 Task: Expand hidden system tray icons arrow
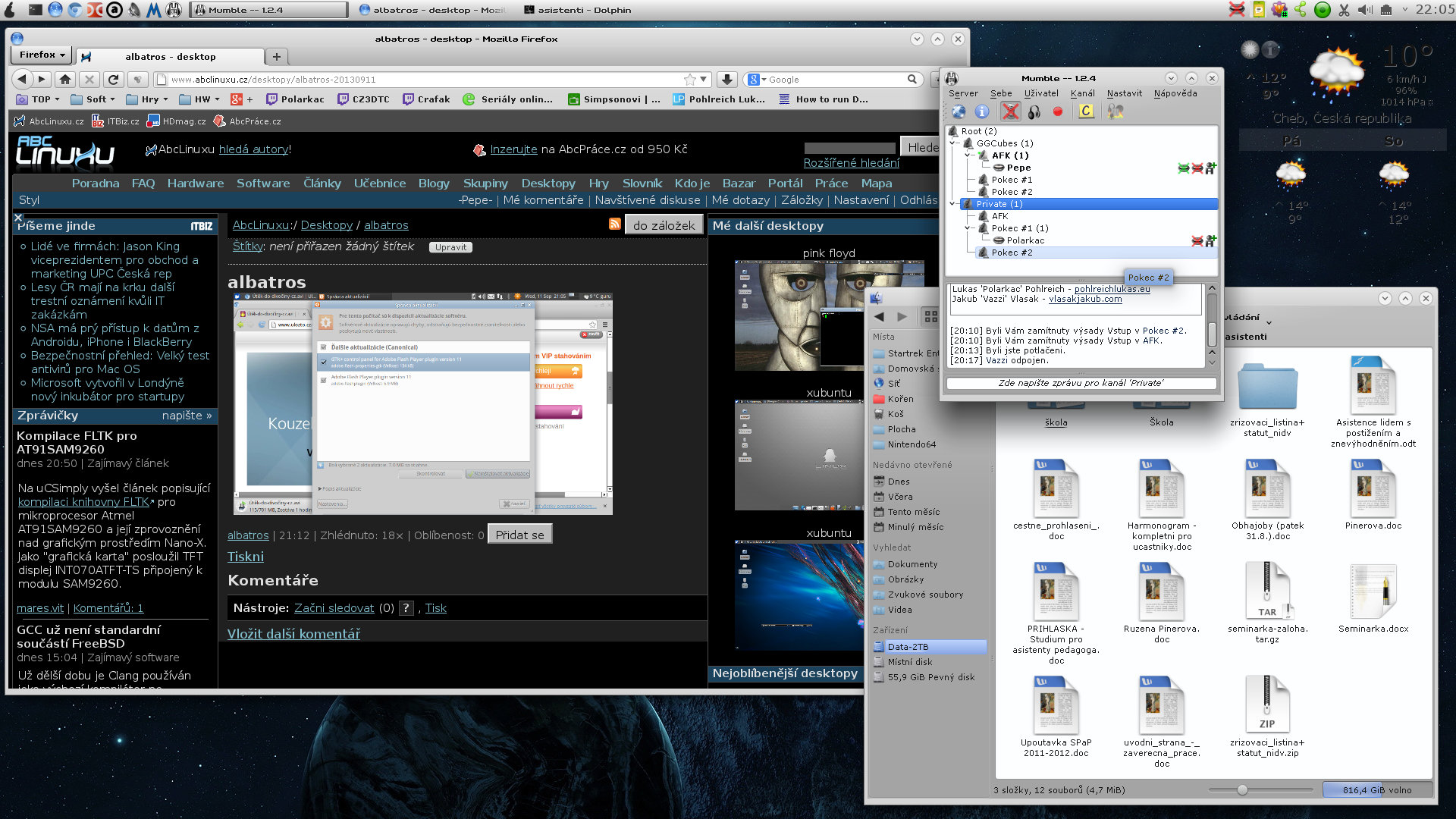[1404, 10]
